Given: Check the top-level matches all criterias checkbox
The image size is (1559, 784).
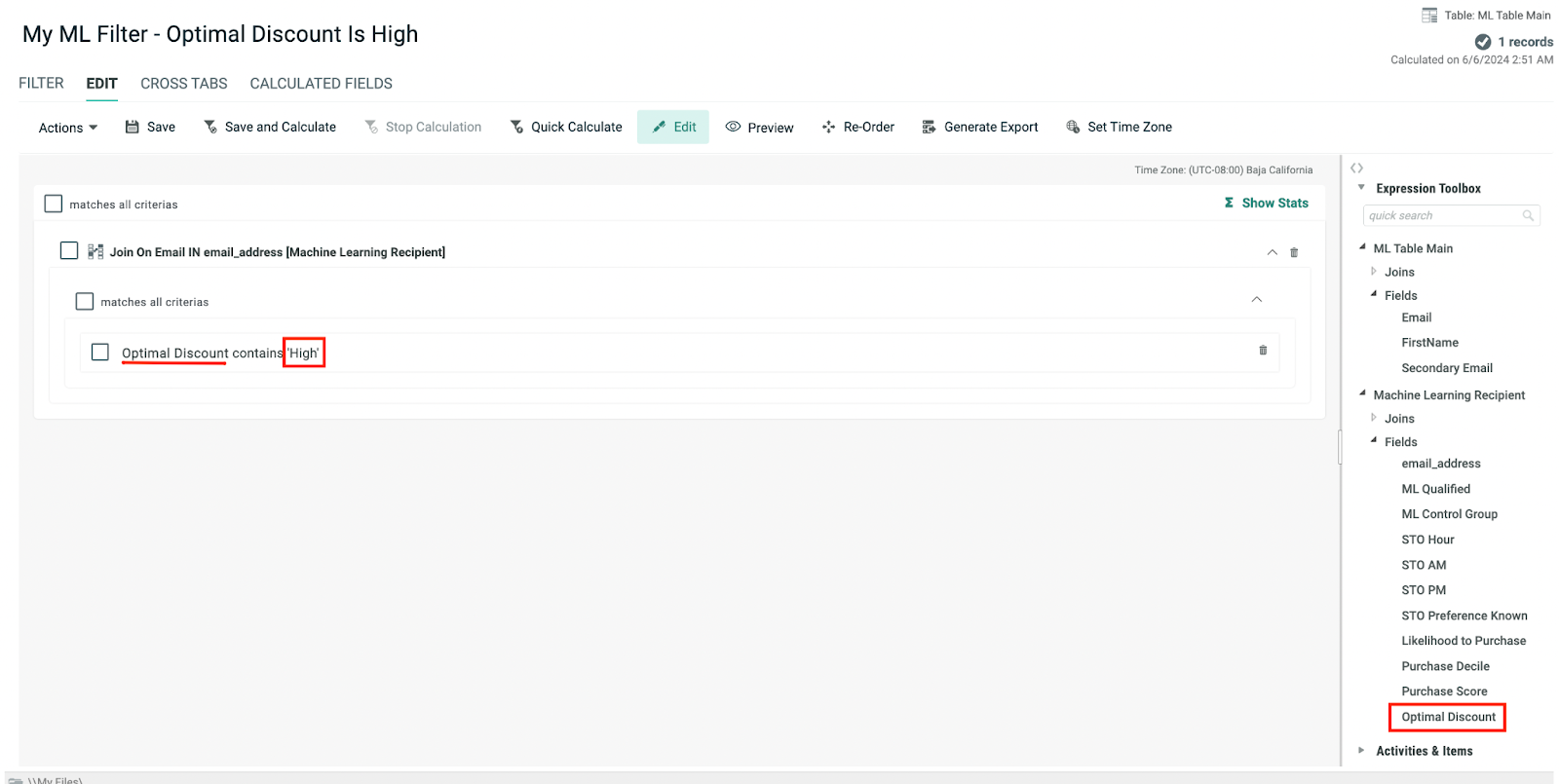Looking at the screenshot, I should pos(54,204).
